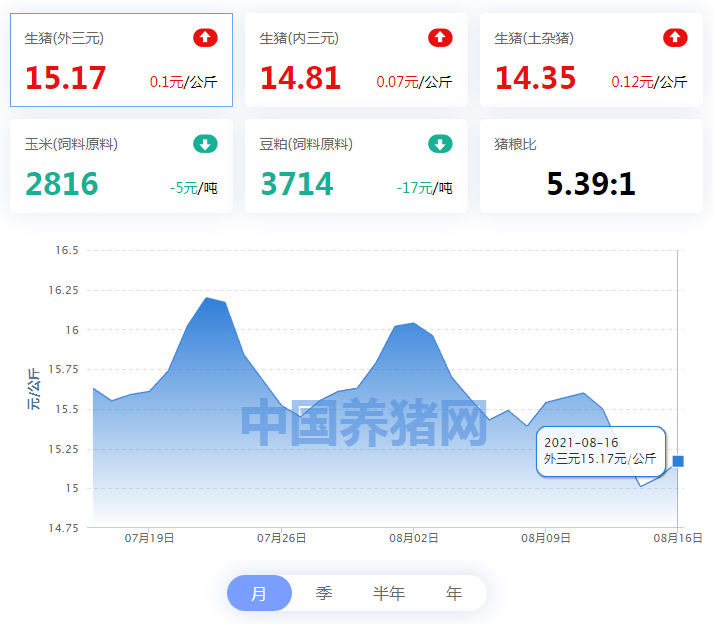Switch chart to 季 range
The image size is (714, 624).
click(x=324, y=593)
